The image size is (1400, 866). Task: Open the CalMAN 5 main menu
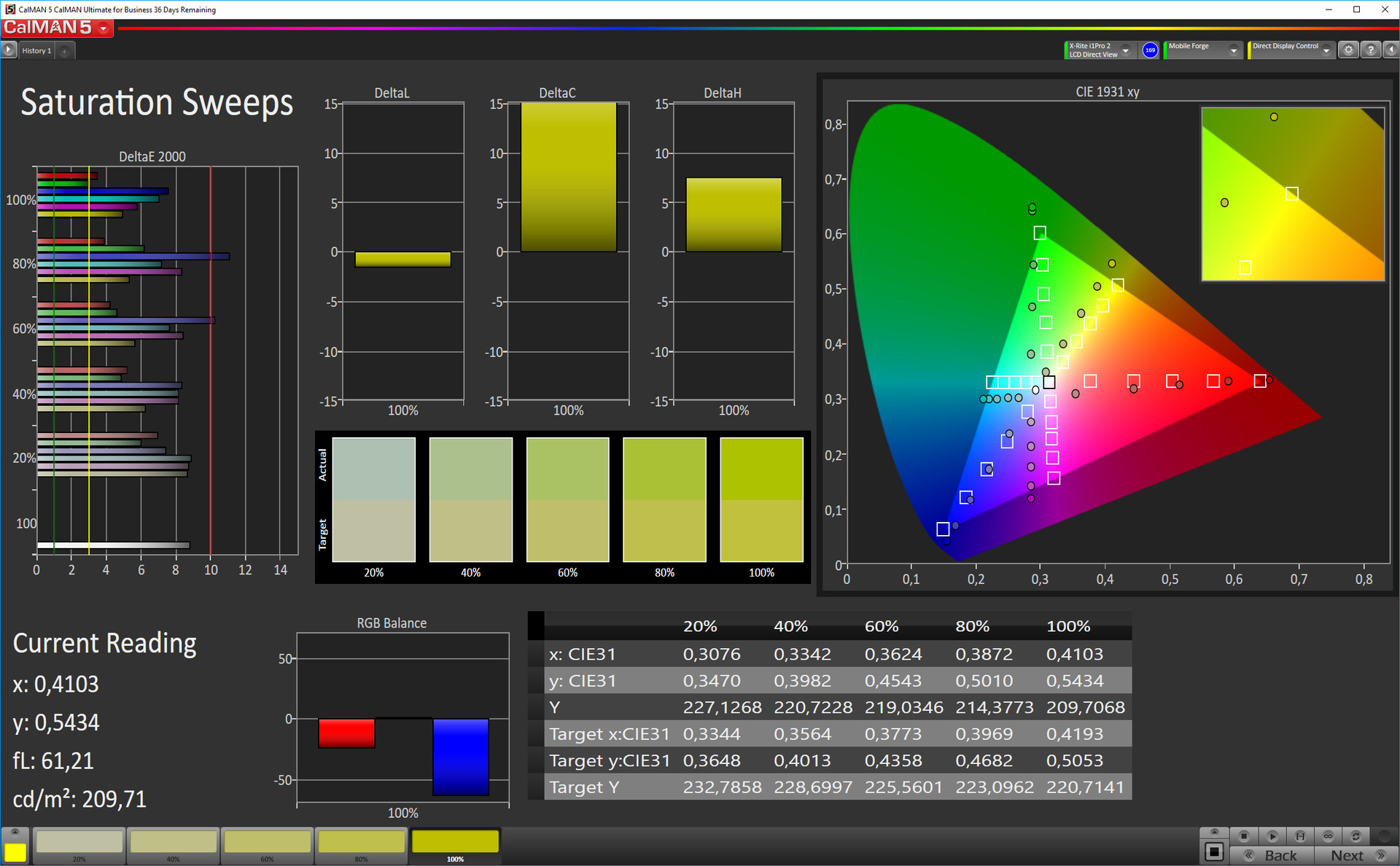click(57, 28)
